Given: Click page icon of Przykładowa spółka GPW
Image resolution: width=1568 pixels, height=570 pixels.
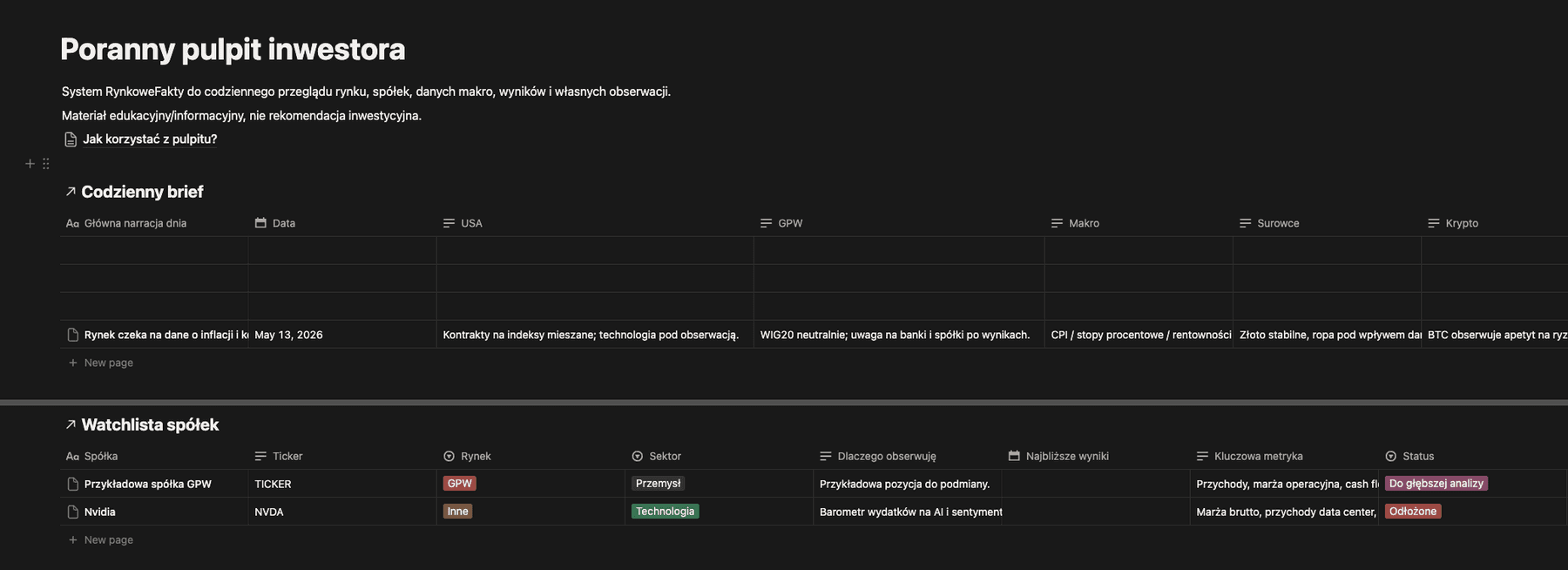Looking at the screenshot, I should pyautogui.click(x=73, y=484).
